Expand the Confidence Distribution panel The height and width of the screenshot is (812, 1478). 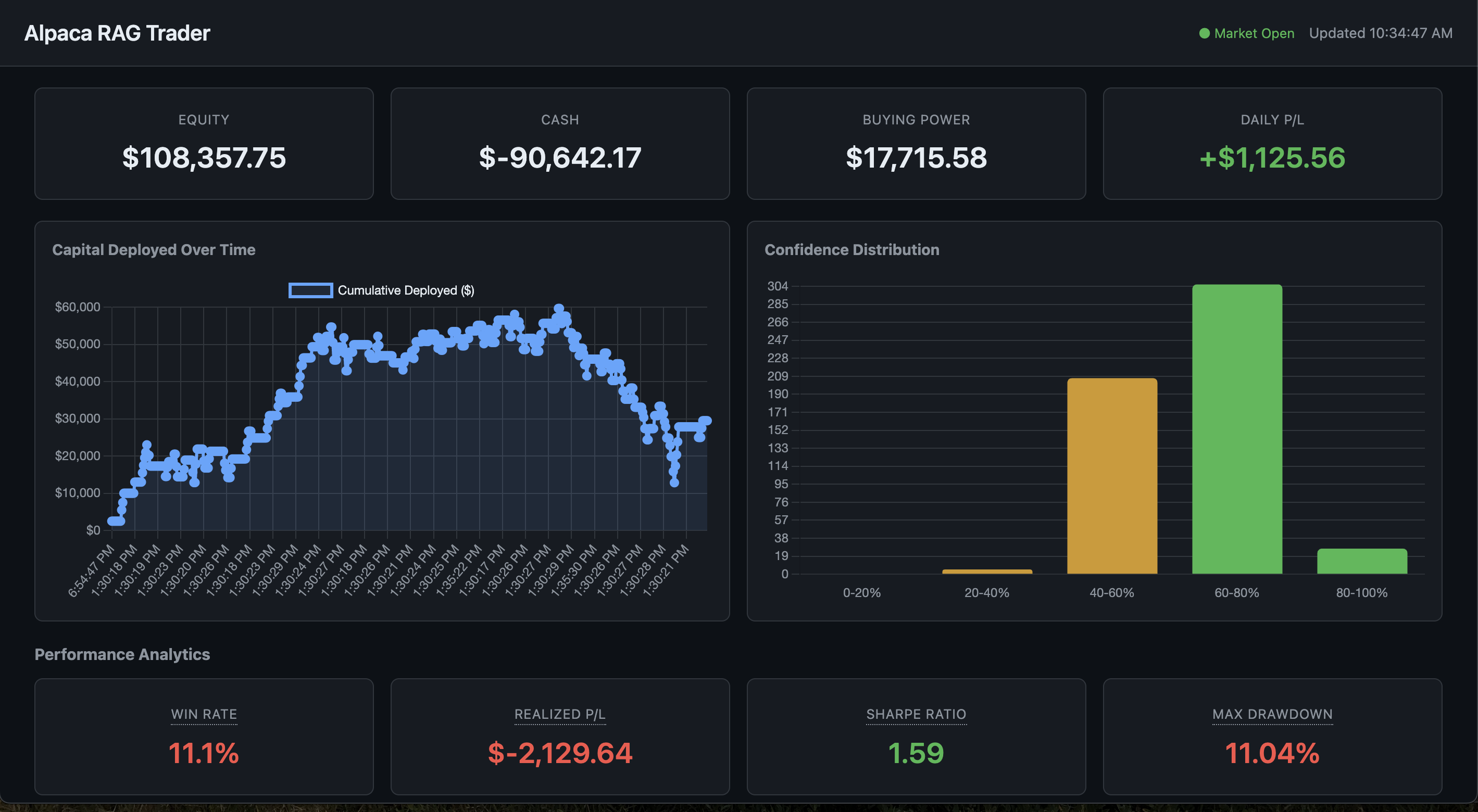852,249
